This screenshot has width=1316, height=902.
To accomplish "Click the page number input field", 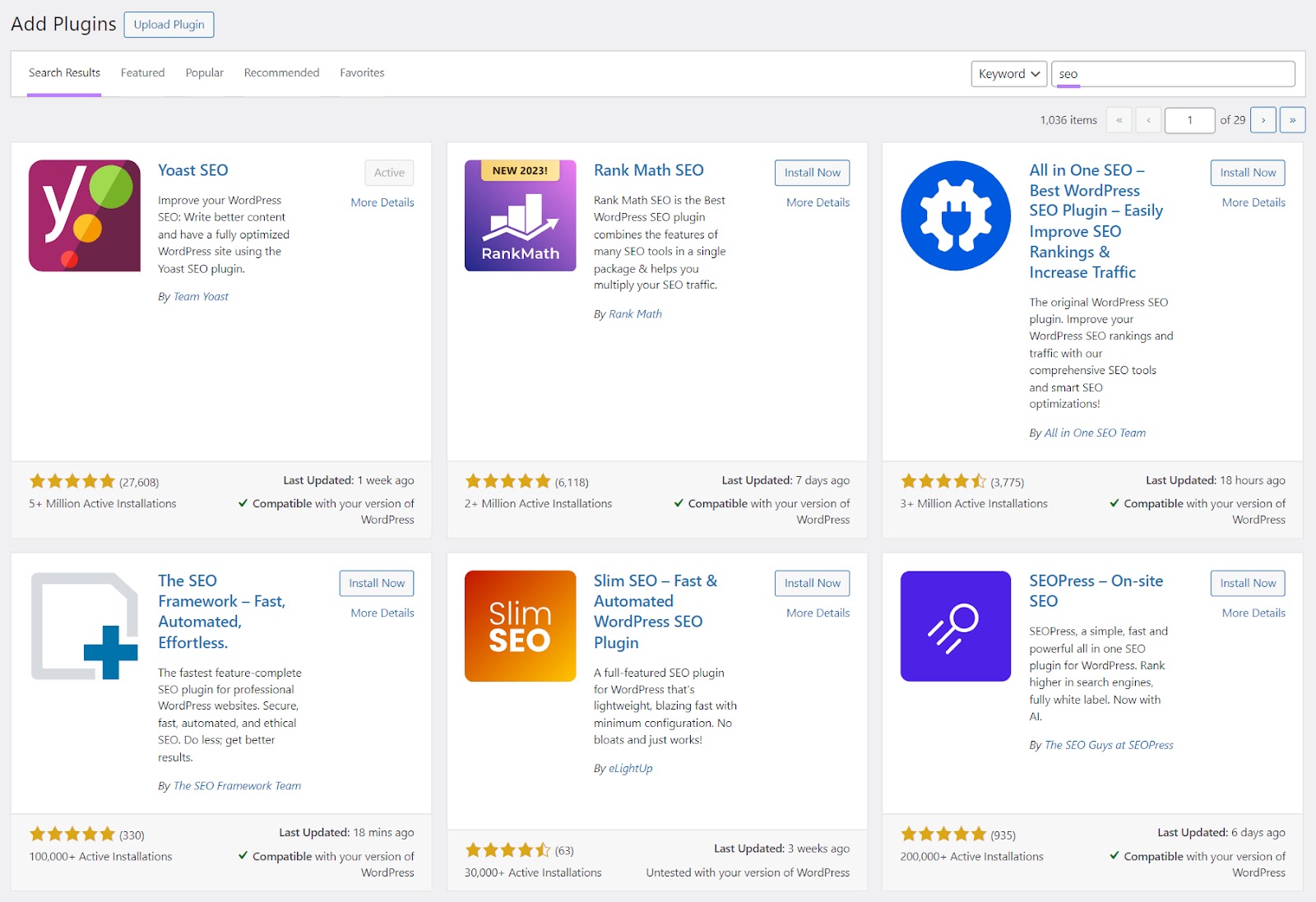I will (x=1189, y=119).
